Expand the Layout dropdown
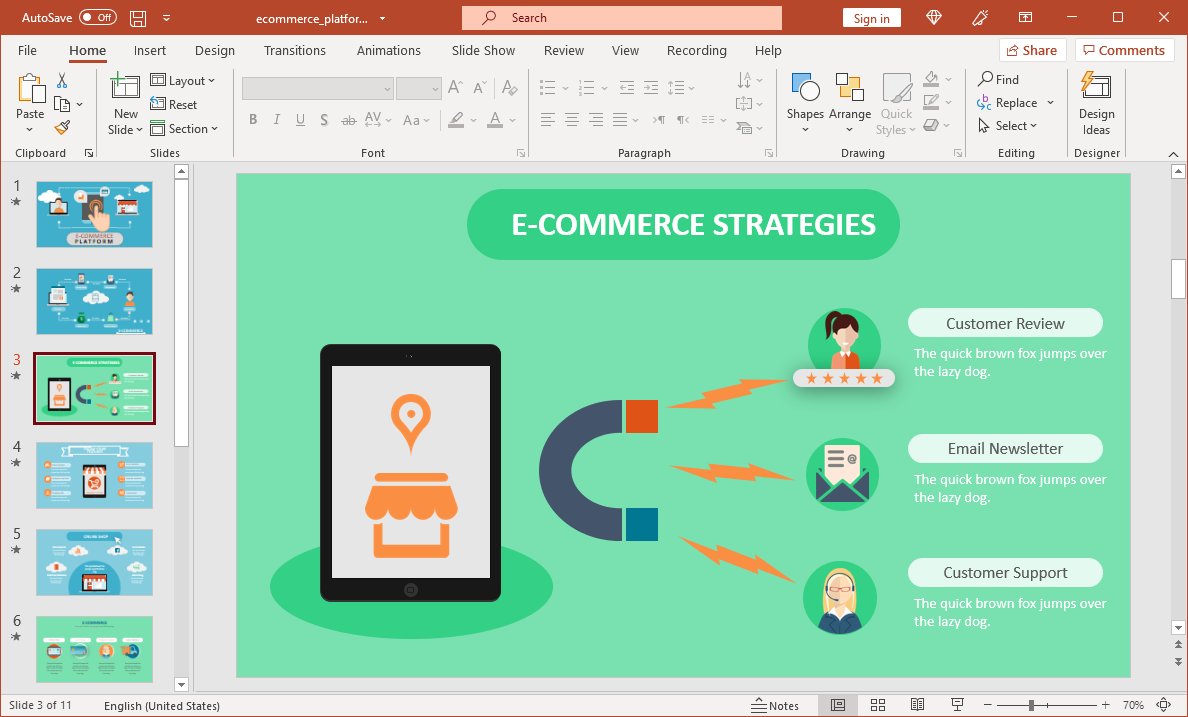This screenshot has height=717, width=1188. [183, 81]
